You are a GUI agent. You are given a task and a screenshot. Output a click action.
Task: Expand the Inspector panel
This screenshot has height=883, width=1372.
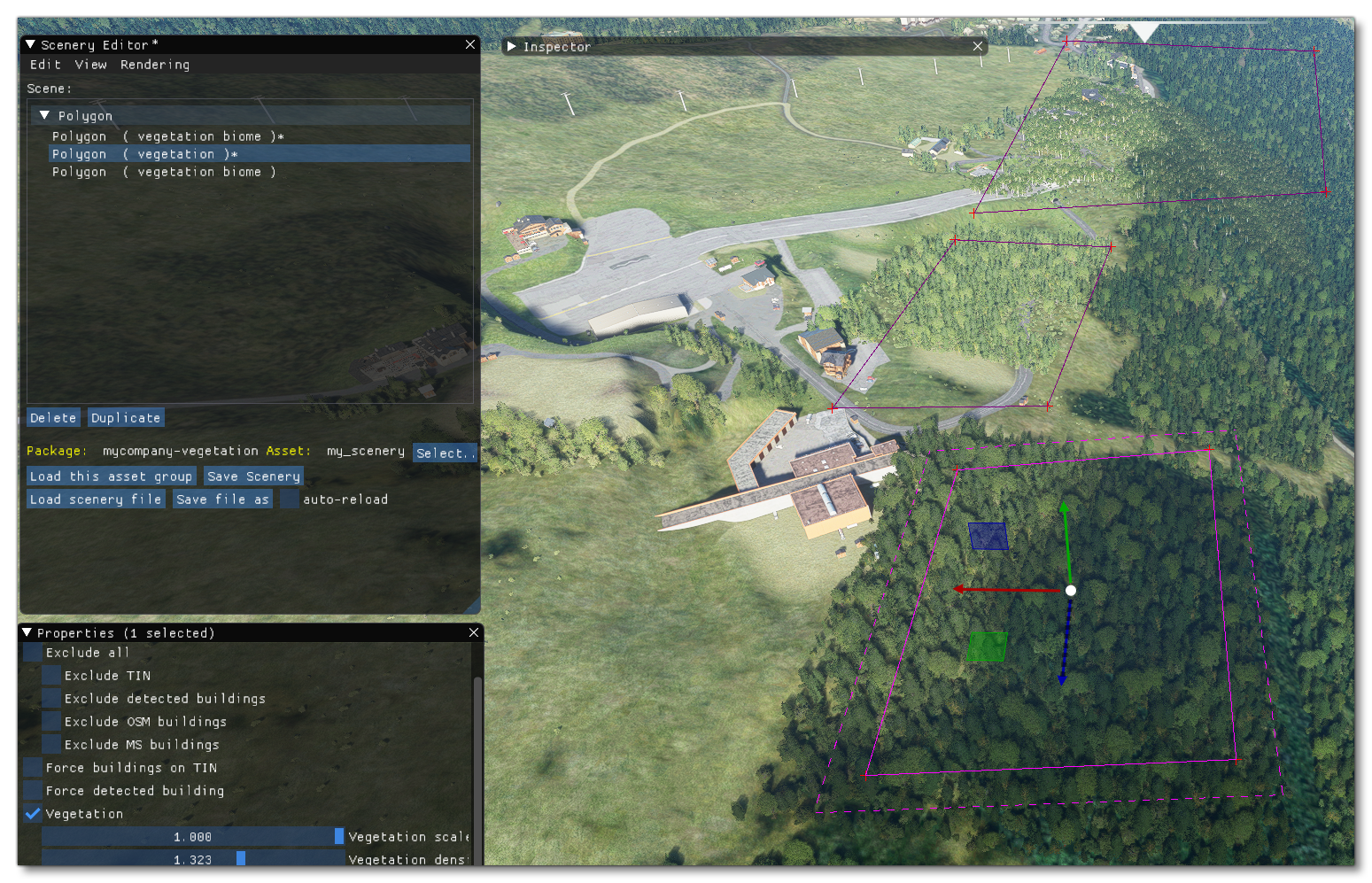click(511, 47)
